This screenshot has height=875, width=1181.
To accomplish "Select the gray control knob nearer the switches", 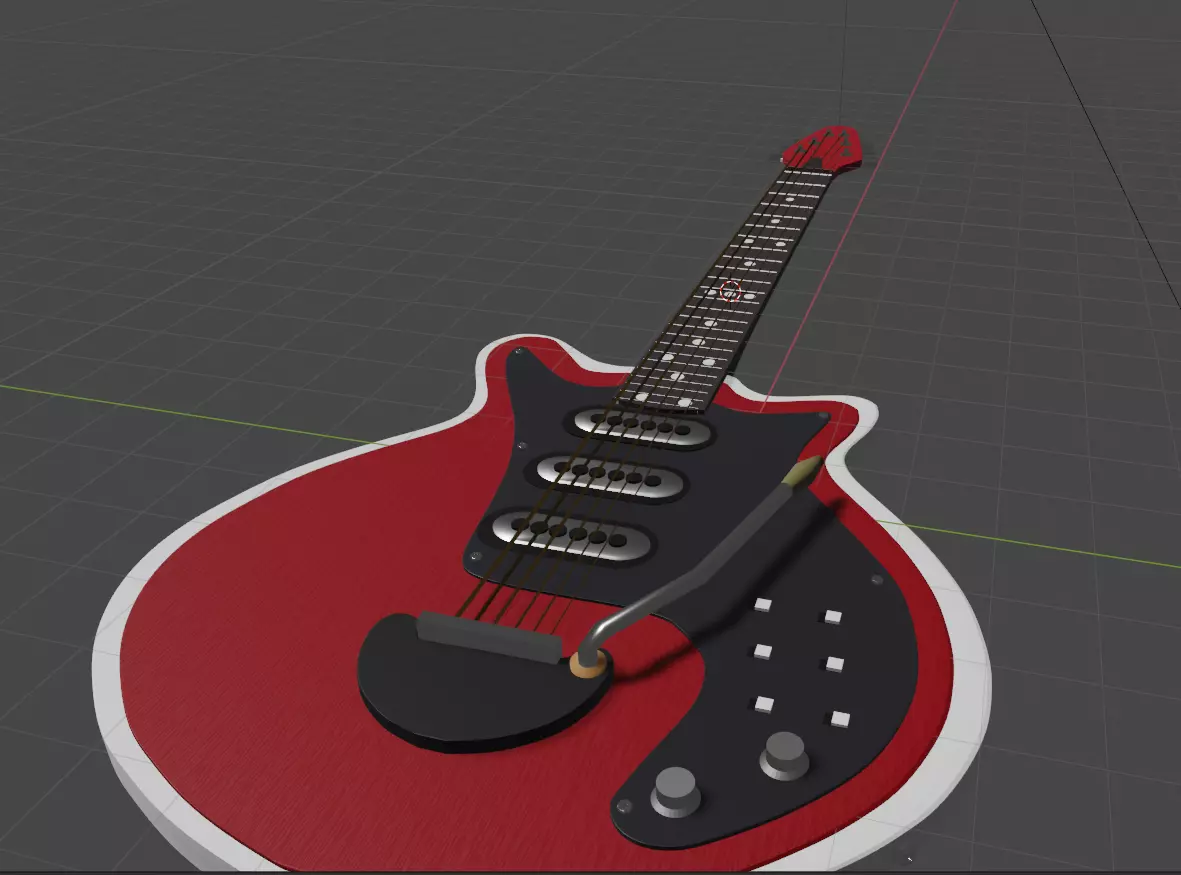I will coord(784,755).
